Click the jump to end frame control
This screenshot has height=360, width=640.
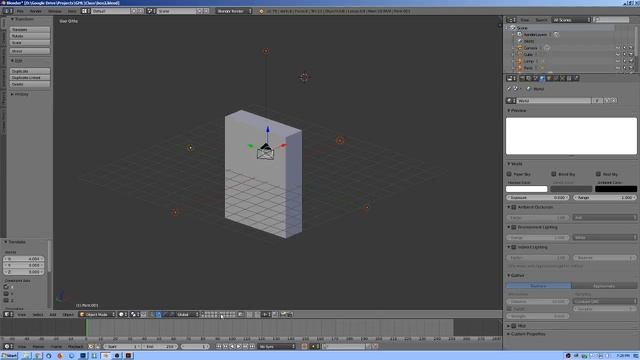tap(252, 347)
